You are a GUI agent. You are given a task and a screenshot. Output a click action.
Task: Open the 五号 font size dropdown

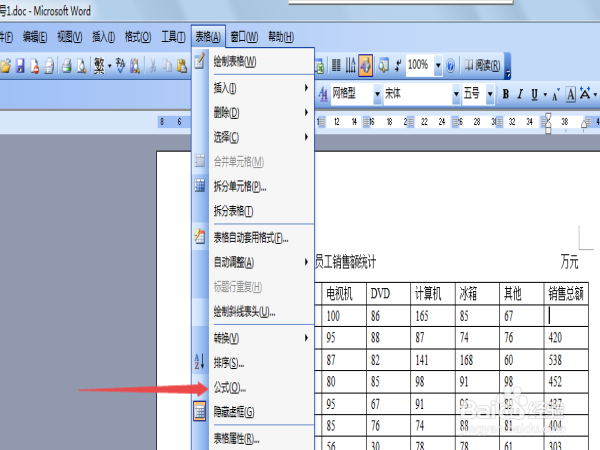click(x=490, y=94)
